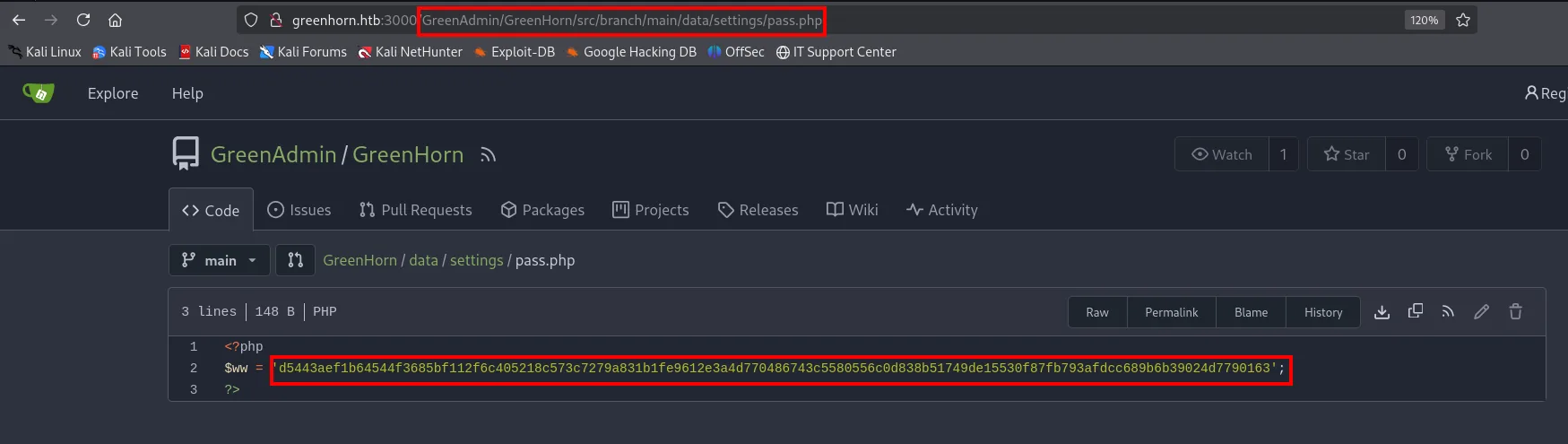This screenshot has height=444, width=1568.
Task: Open the browser home page icon
Action: [115, 20]
